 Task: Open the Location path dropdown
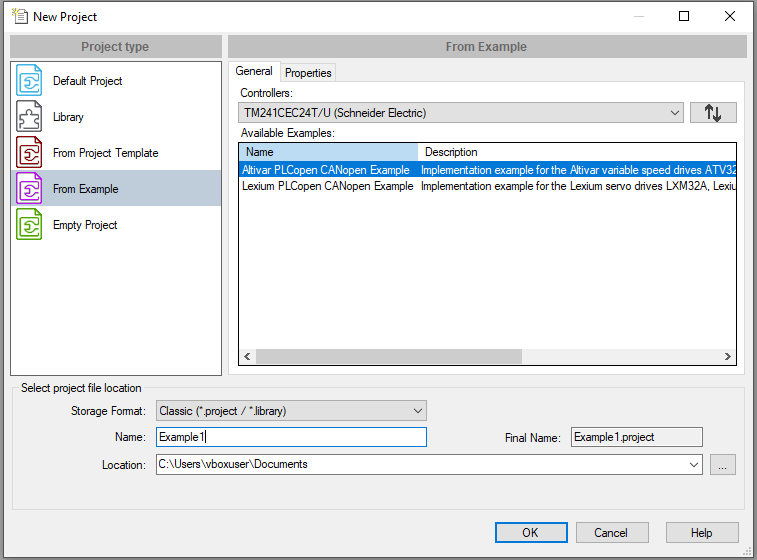[x=693, y=465]
